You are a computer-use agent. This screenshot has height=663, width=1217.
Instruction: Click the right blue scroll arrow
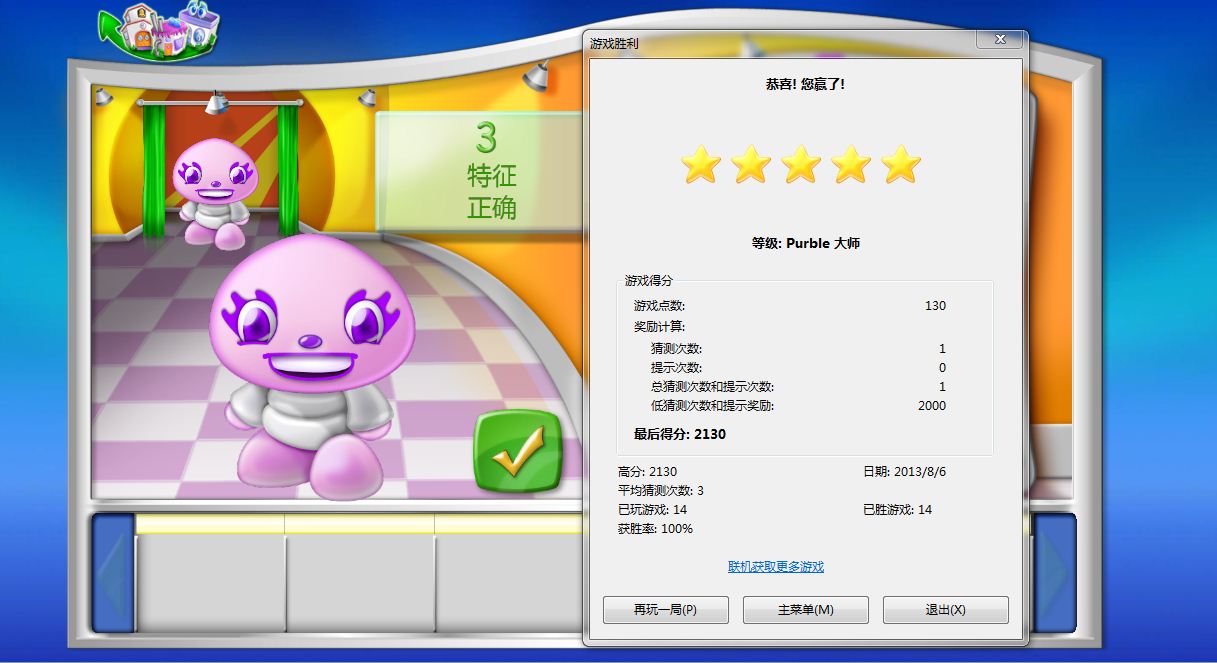pos(1055,573)
